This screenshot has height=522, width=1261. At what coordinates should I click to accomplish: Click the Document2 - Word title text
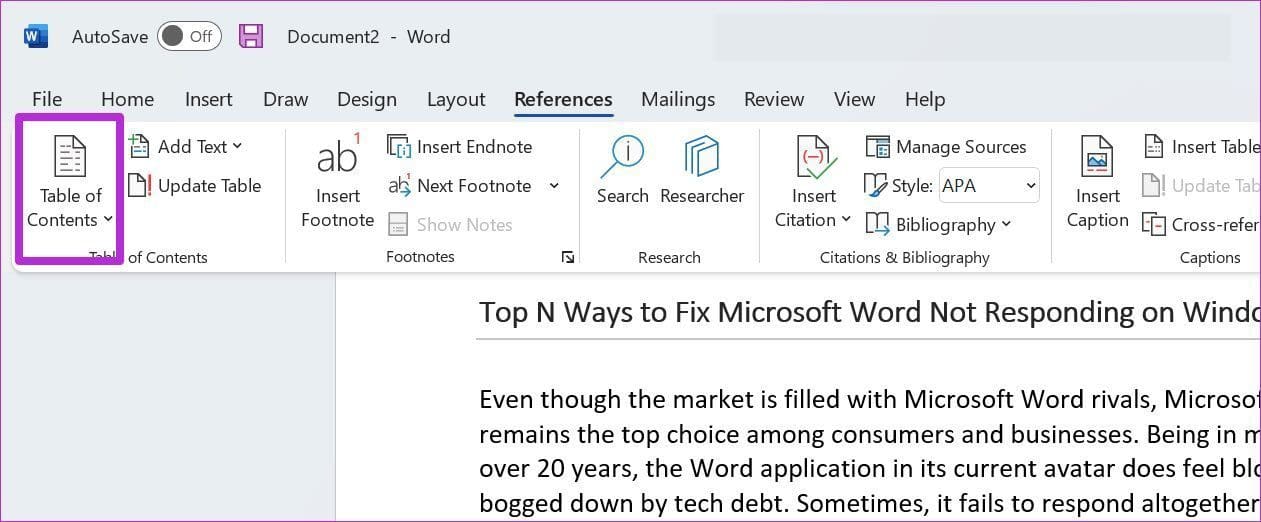[x=368, y=36]
